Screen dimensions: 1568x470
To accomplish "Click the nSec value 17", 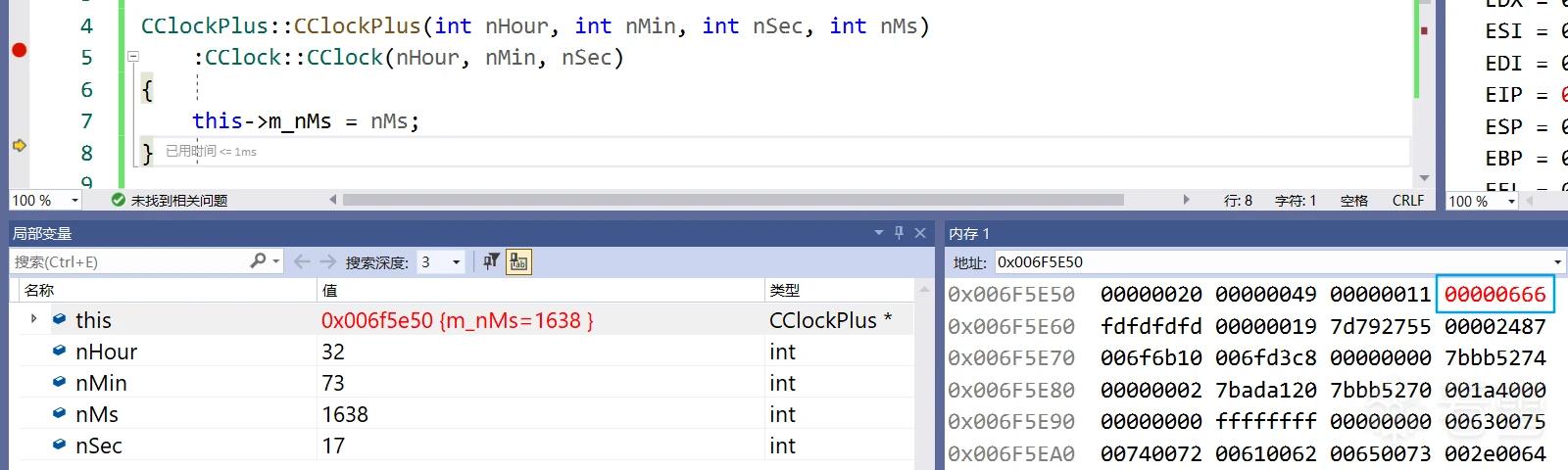I will click(x=333, y=446).
